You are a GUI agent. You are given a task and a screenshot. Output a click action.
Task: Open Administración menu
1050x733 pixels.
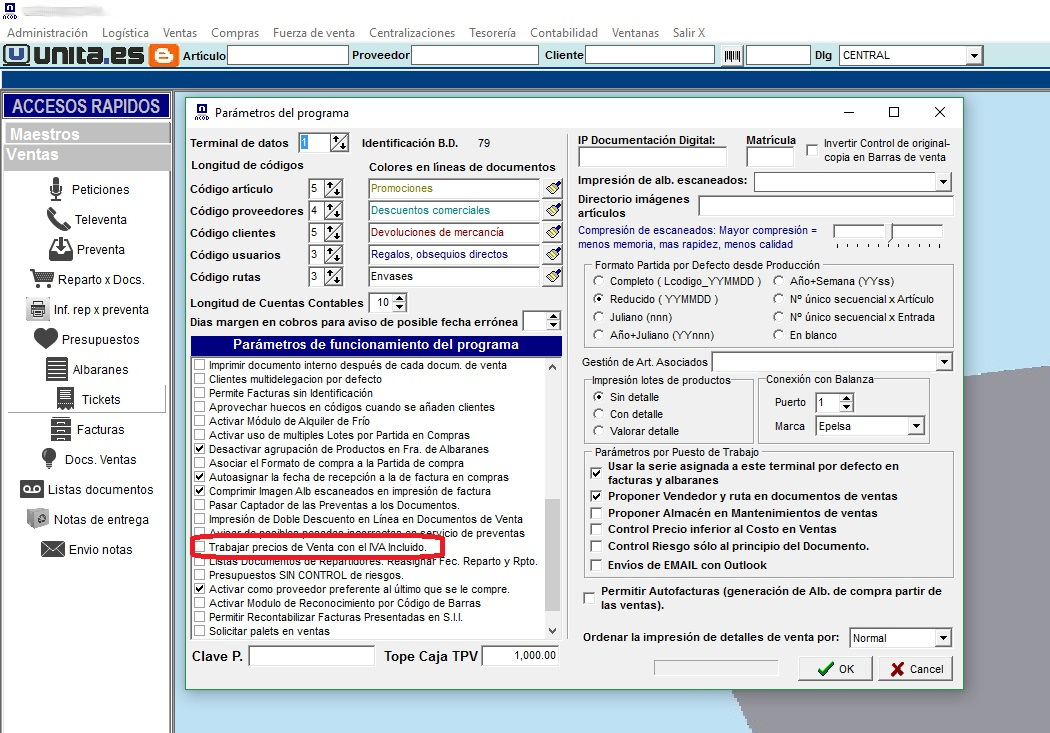tap(47, 33)
